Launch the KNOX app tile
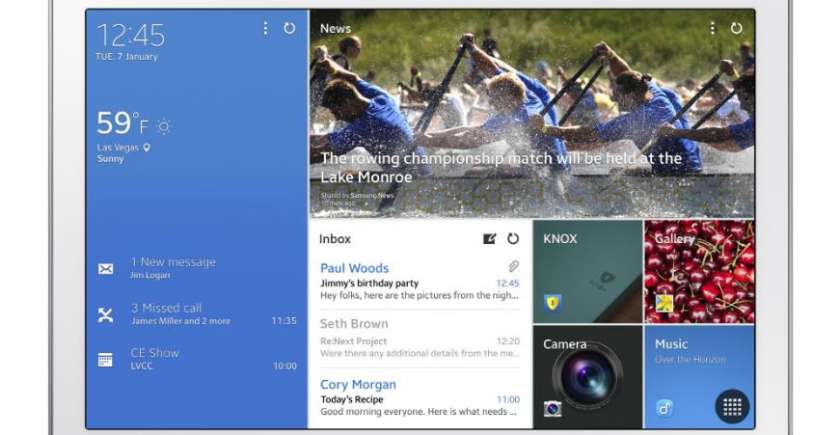Viewport: 840px width, 435px height. pos(587,270)
